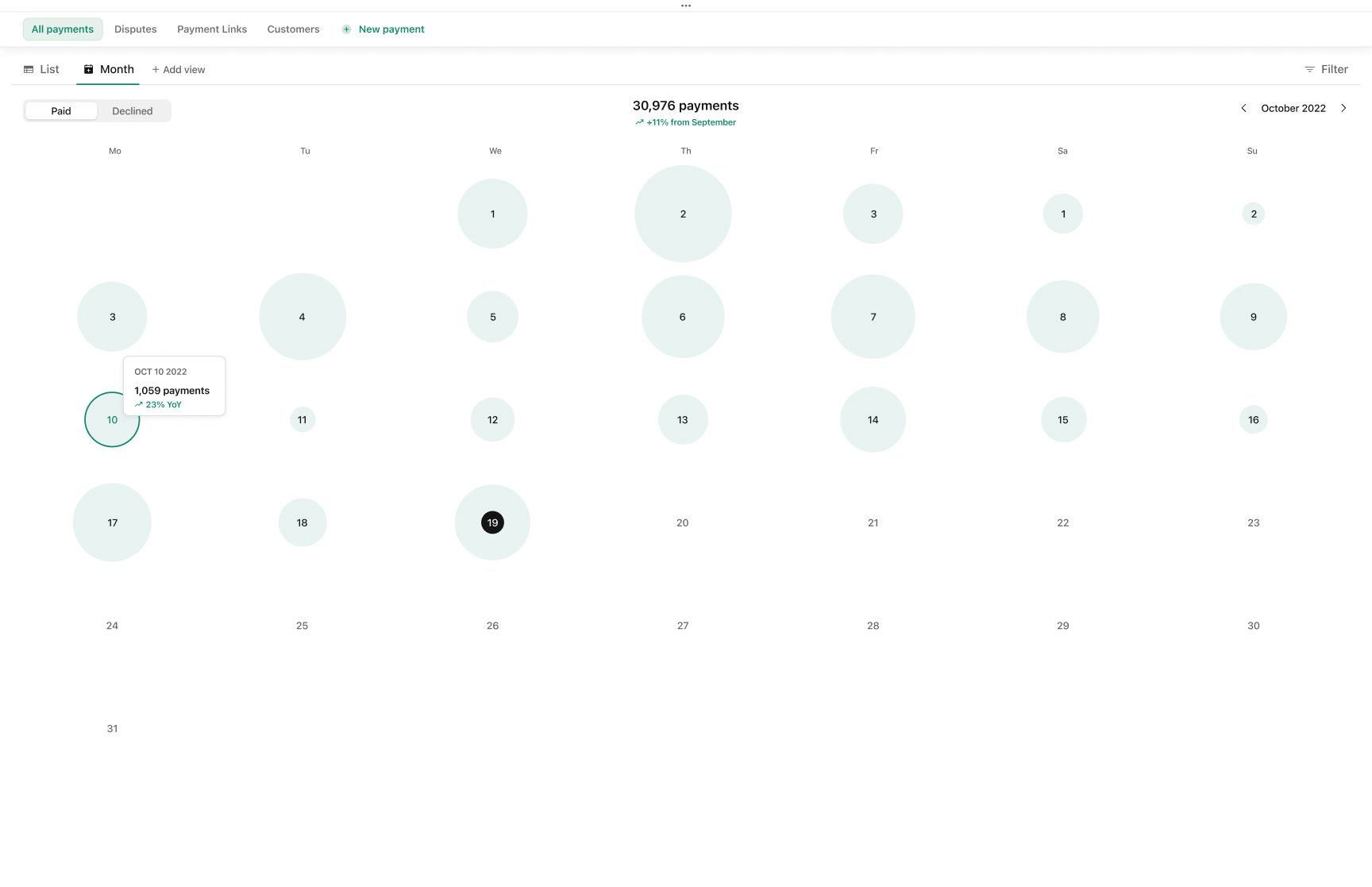Select today's date, October 19
1372x887 pixels.
coord(492,523)
